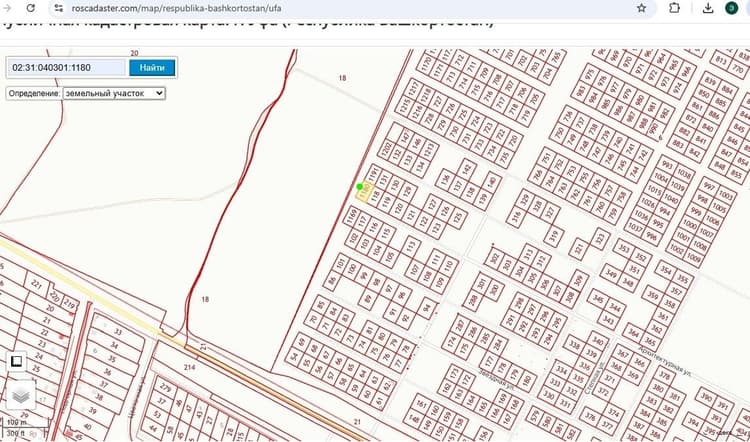Click parcel labeled 221
The width and height of the screenshot is (750, 442).
37,285
